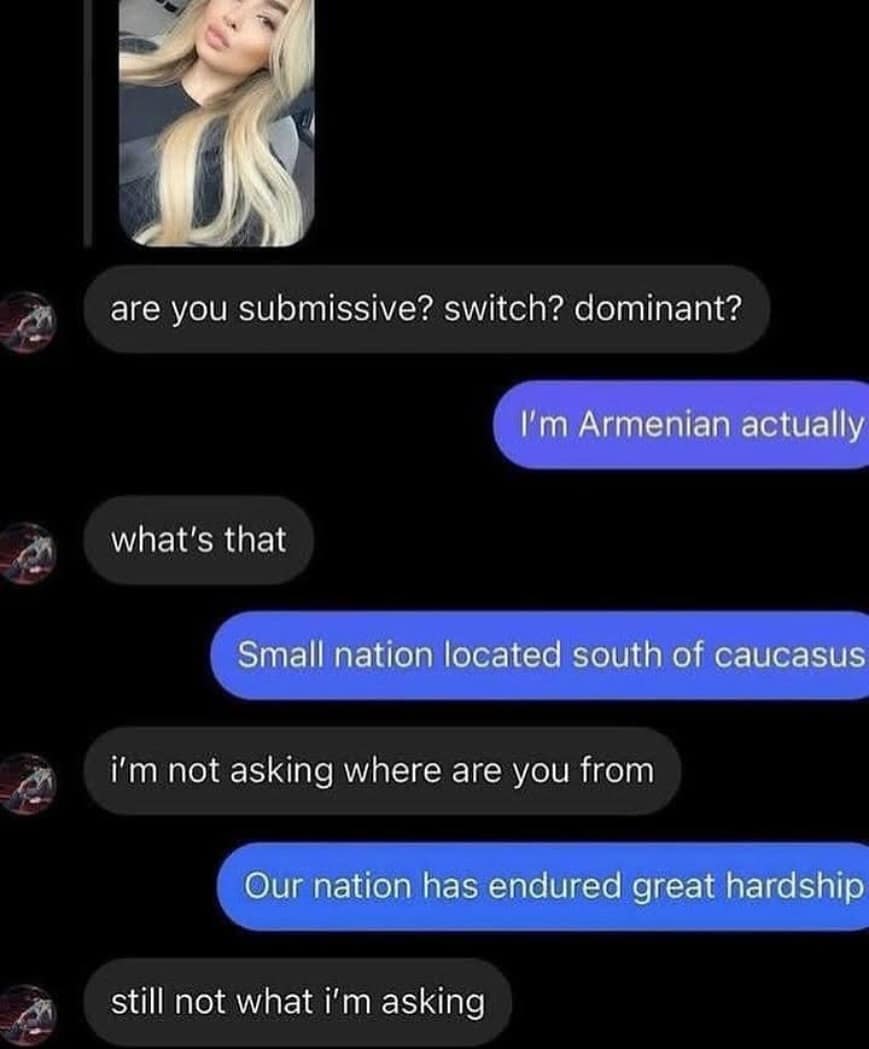Click the vertical reply quote bar beside photo

tap(87, 123)
